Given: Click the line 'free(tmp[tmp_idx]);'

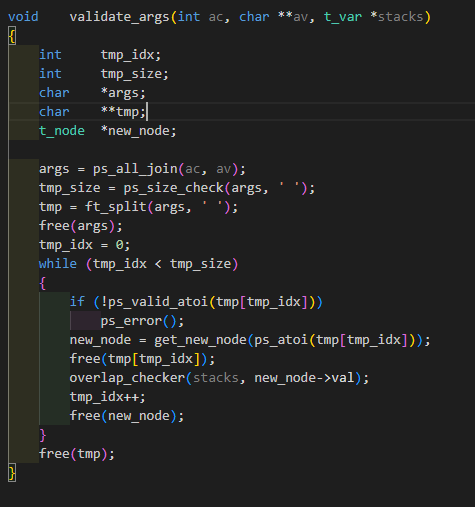Looking at the screenshot, I should click(143, 359).
